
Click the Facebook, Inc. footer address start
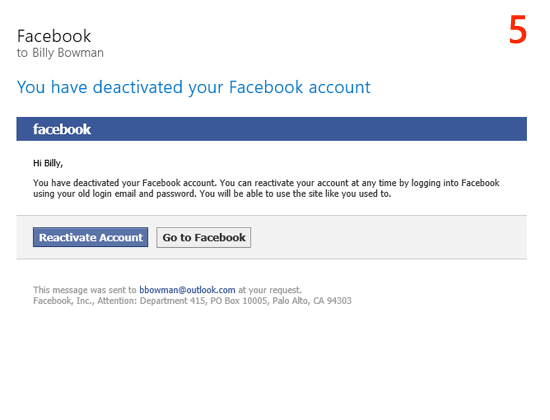(x=63, y=301)
